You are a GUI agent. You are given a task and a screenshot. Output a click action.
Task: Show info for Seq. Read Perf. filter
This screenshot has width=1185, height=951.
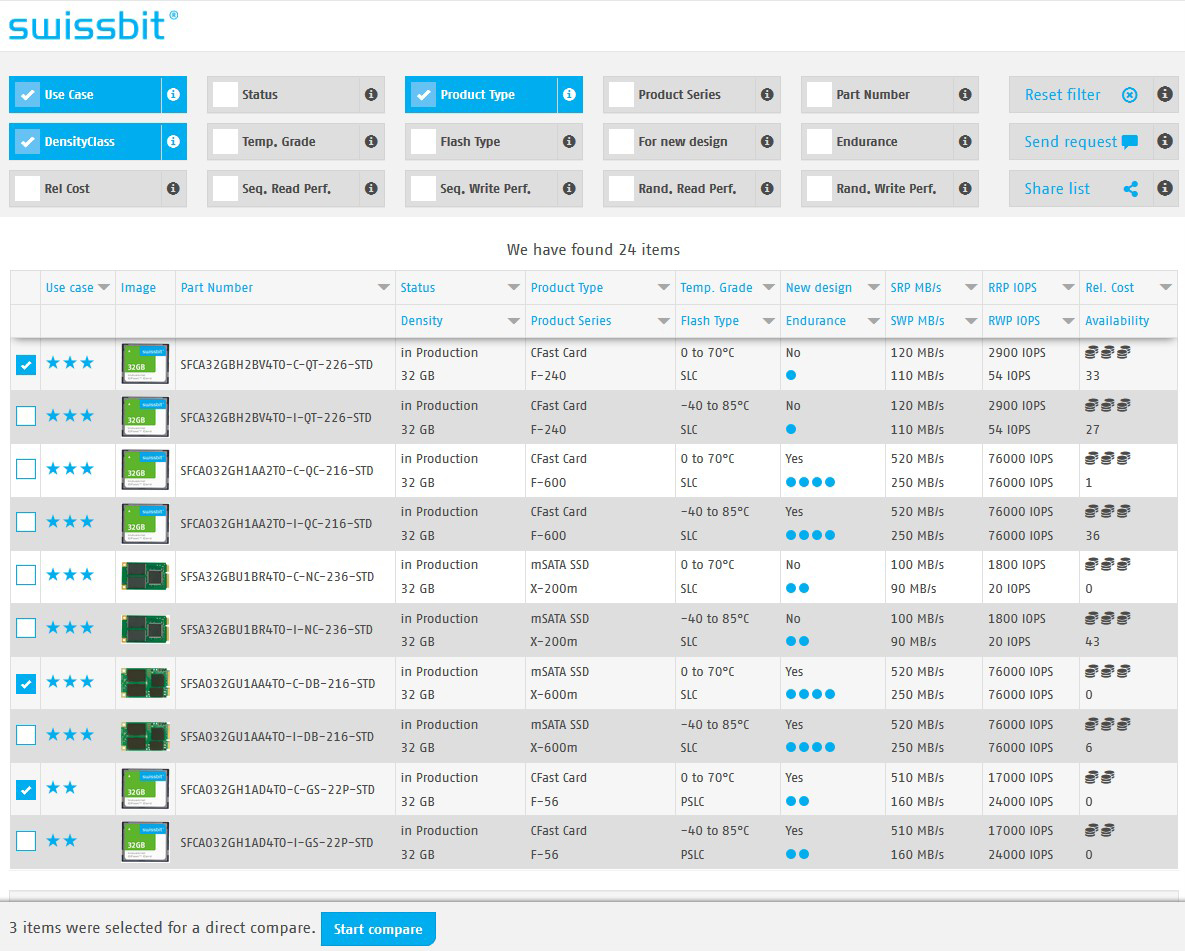click(x=371, y=188)
